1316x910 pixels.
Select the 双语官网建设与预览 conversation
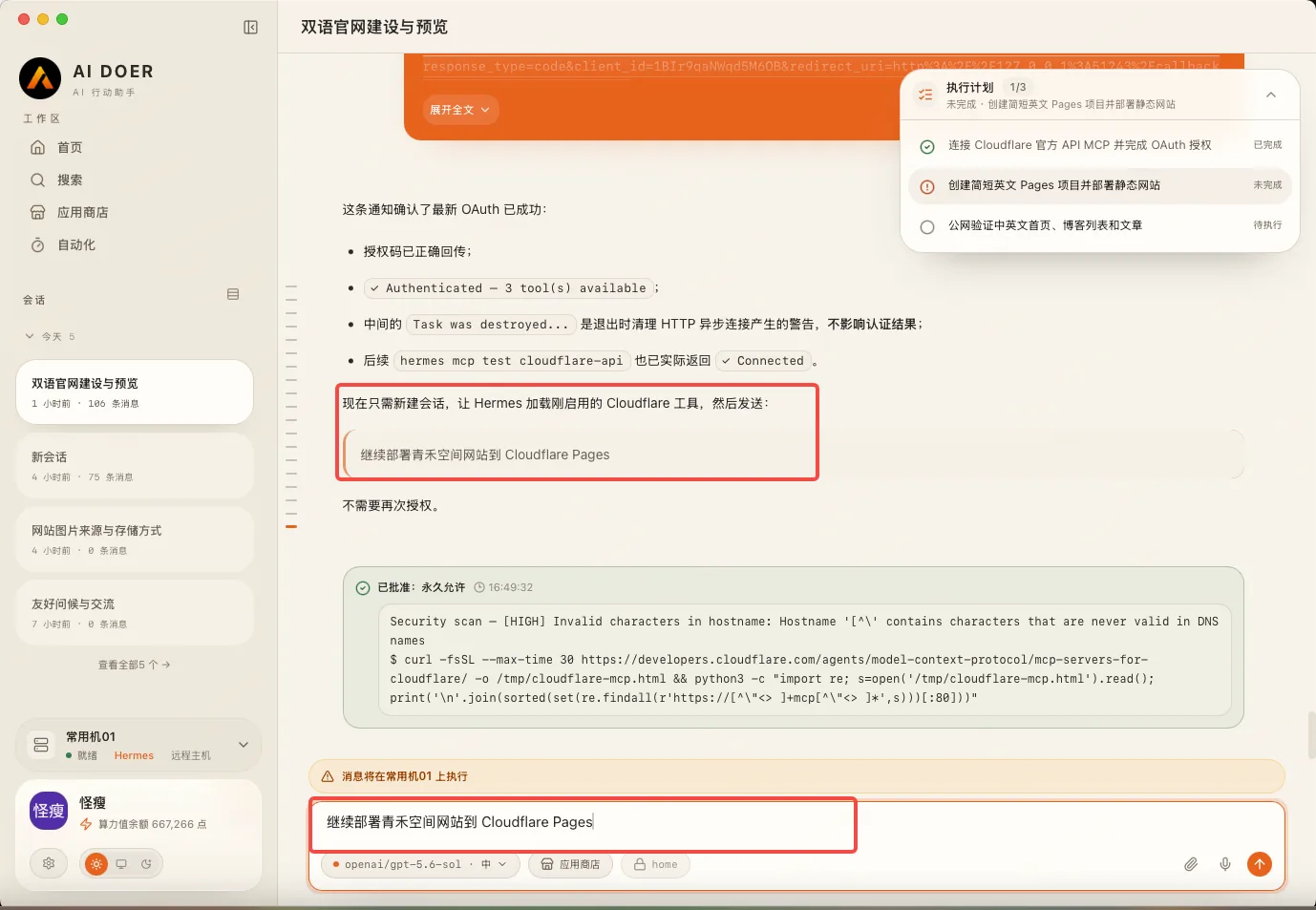coord(135,392)
